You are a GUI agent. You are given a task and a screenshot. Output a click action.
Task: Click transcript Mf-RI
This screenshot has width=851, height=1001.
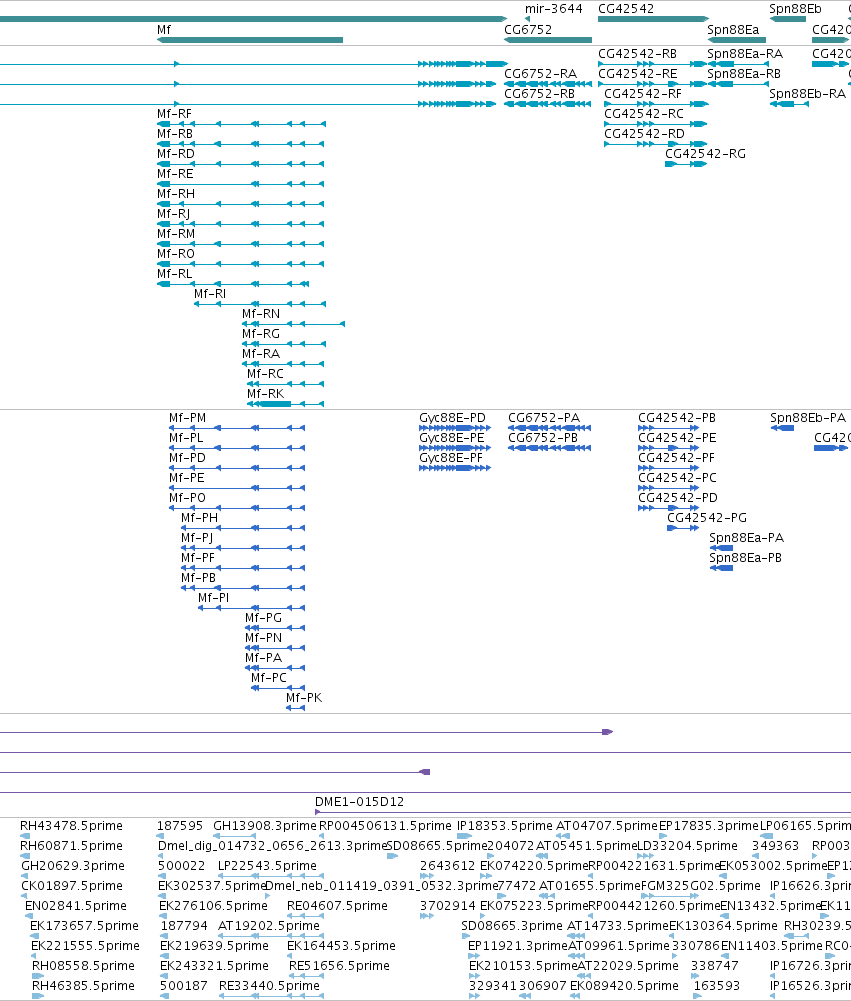[210, 294]
